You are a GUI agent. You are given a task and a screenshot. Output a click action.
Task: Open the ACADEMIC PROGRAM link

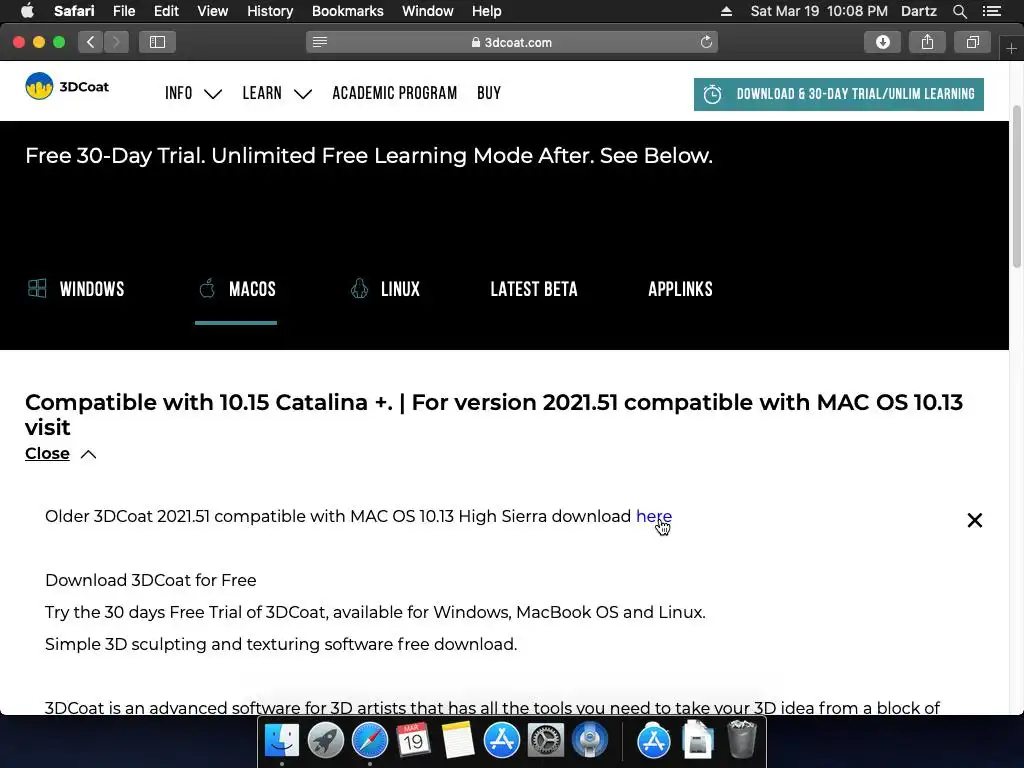[x=394, y=93]
